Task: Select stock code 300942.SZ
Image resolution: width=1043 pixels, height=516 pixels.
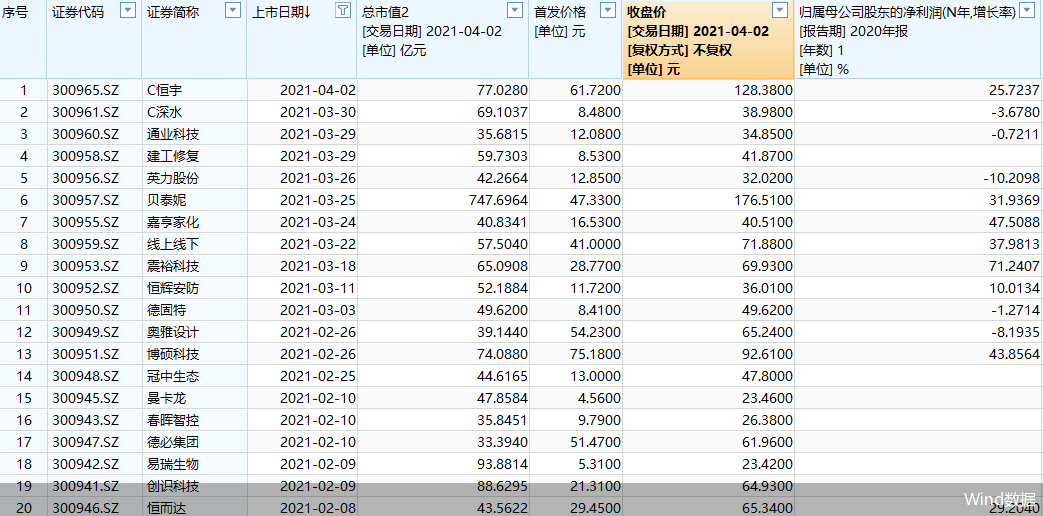Action: (x=86, y=463)
